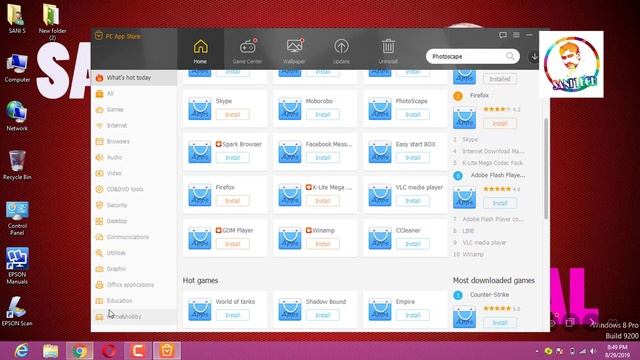Viewport: 640px width, 360px height.
Task: Install Winamp
Action: (322, 244)
